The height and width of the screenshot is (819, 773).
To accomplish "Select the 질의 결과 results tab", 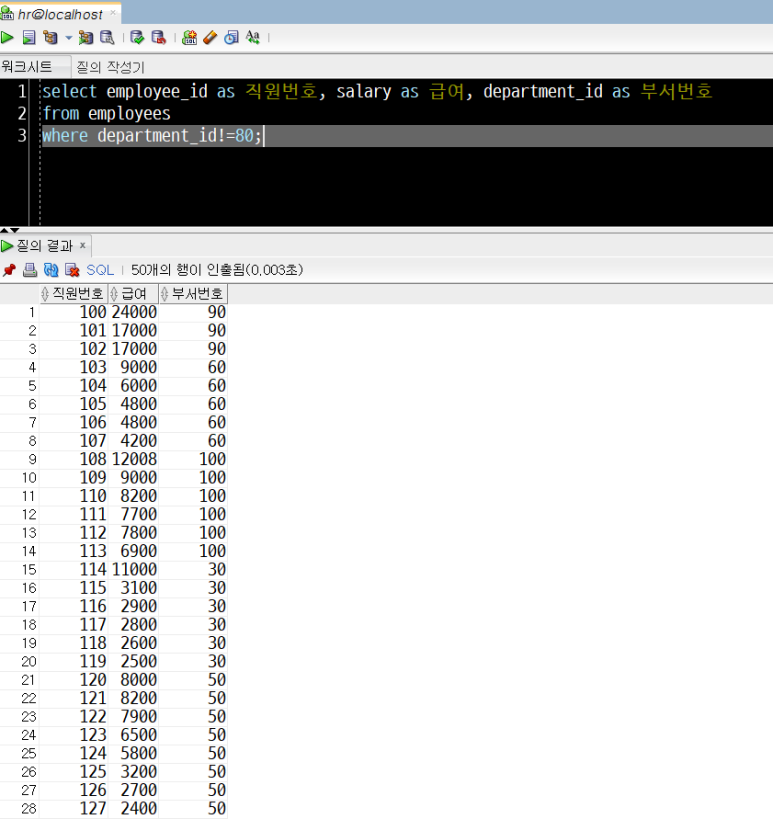I will pyautogui.click(x=44, y=245).
